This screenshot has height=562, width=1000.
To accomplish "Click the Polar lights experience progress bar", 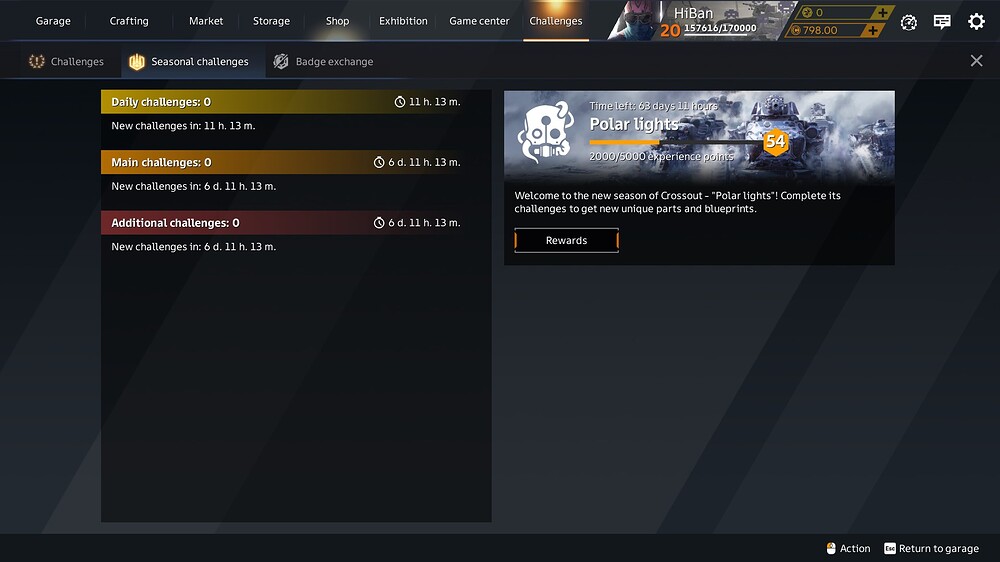I will click(x=676, y=142).
